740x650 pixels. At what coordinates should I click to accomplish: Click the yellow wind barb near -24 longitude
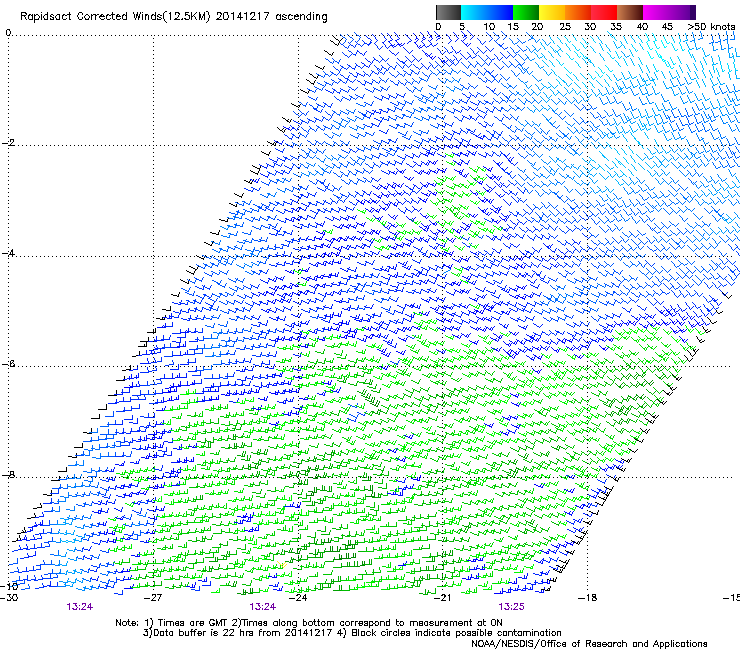(282, 565)
